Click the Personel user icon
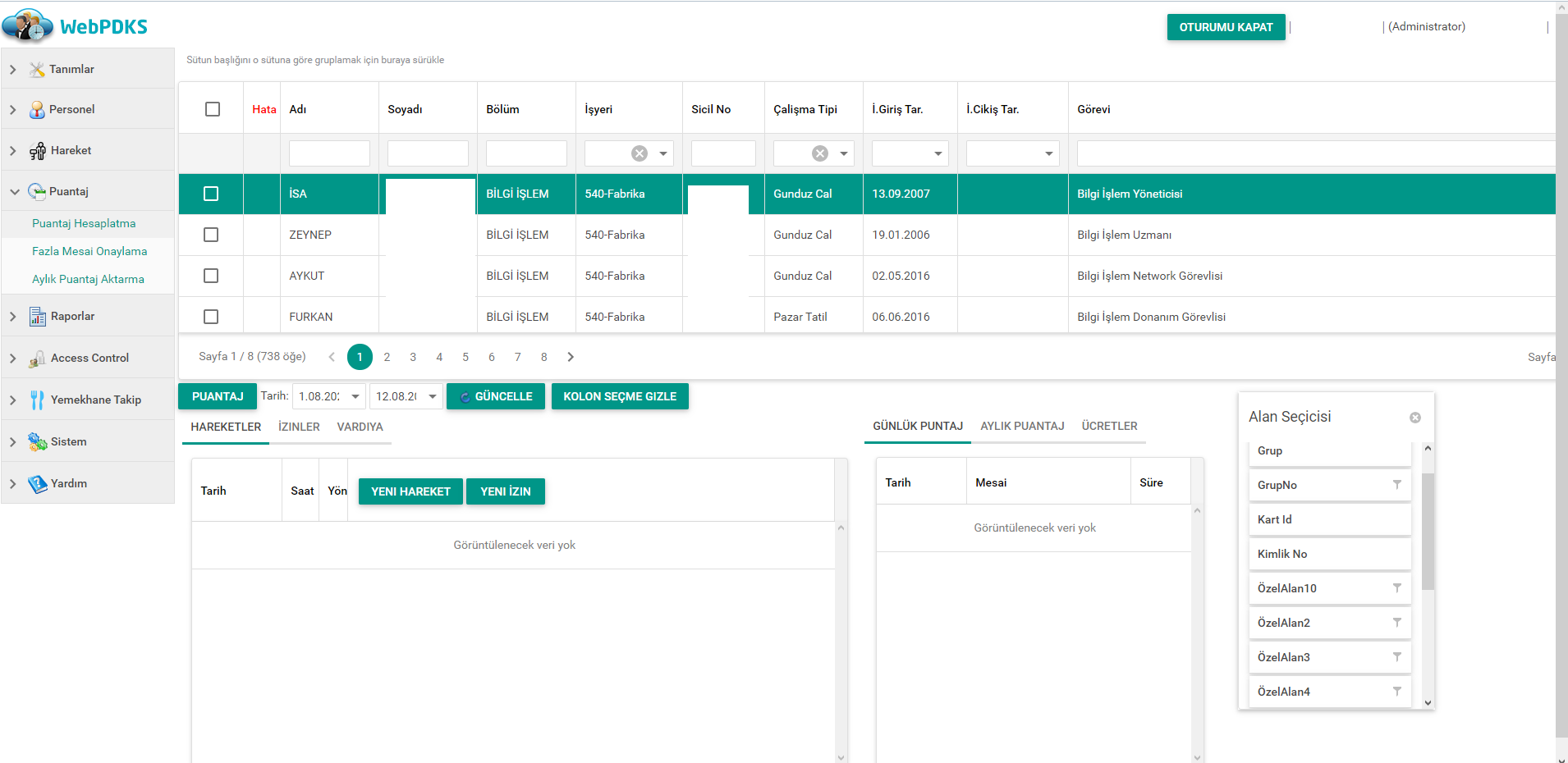The height and width of the screenshot is (763, 1568). pos(37,110)
